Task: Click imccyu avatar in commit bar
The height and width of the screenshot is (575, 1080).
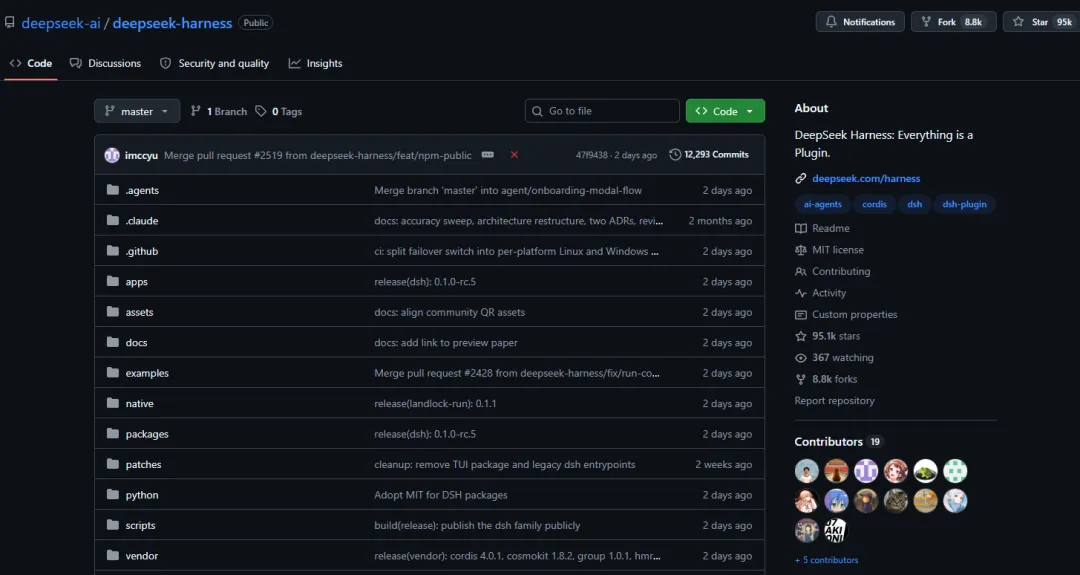Action: (112, 155)
